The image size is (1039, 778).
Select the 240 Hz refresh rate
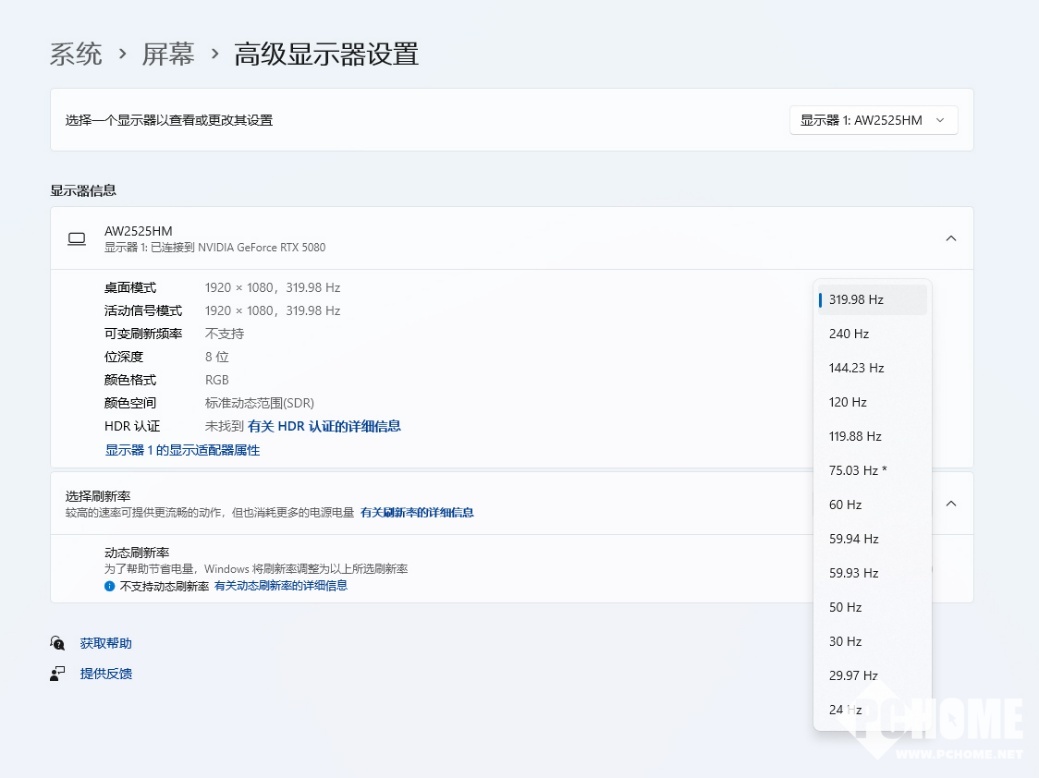coord(872,333)
